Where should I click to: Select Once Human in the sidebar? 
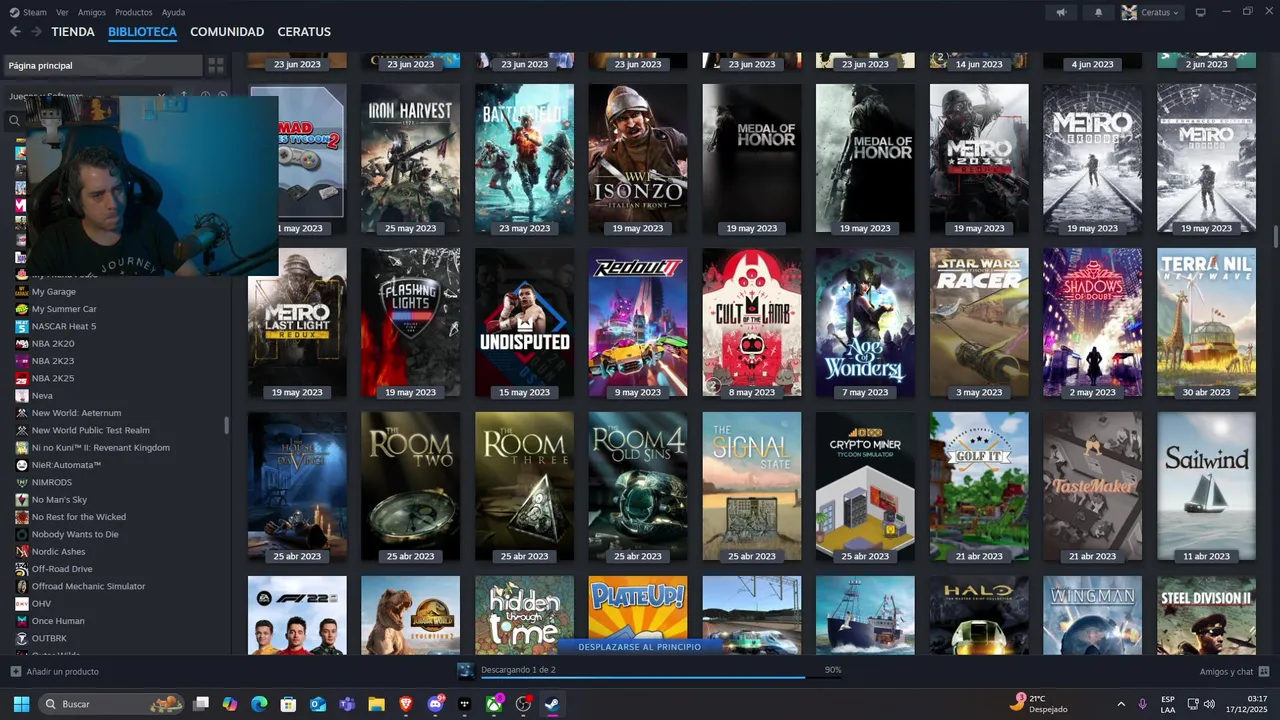(58, 621)
